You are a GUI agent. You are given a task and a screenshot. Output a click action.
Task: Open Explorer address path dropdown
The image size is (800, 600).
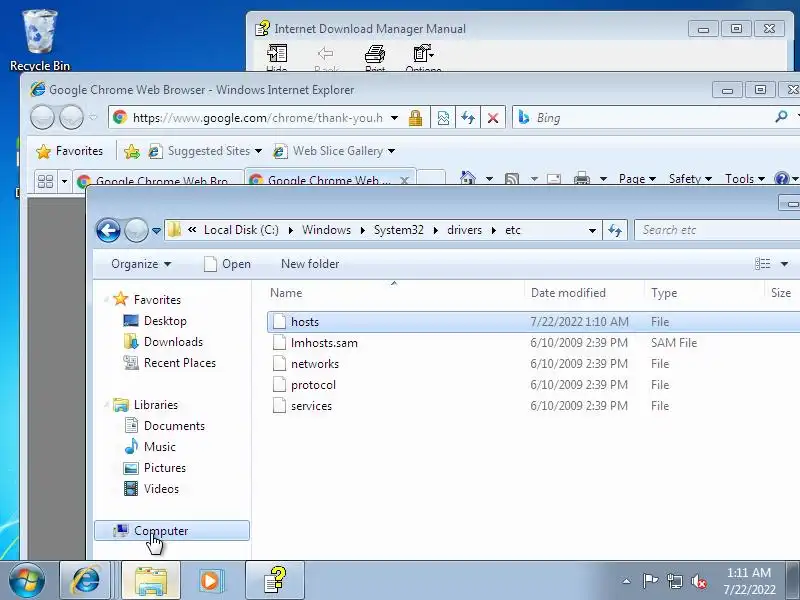(x=592, y=231)
